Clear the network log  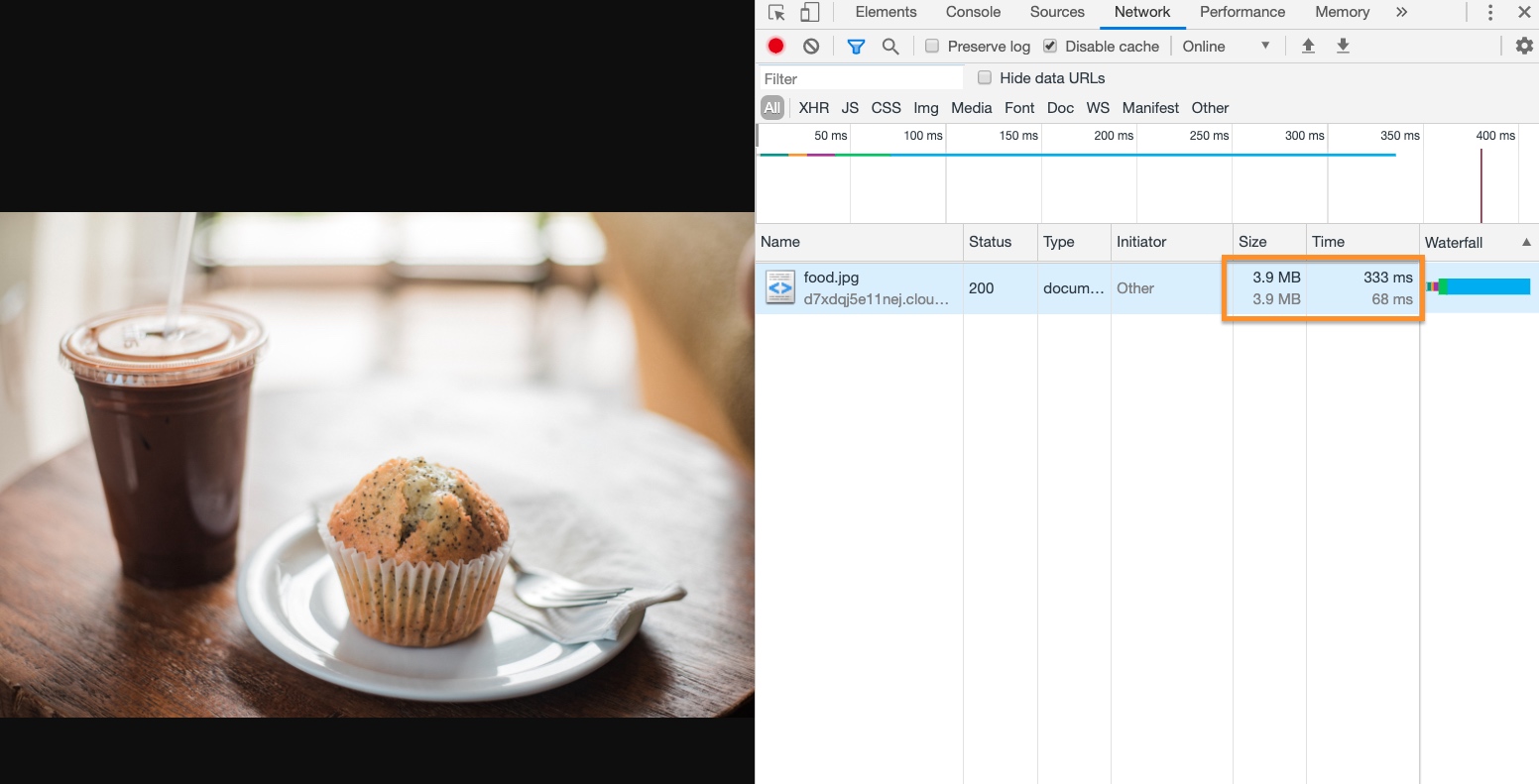(811, 46)
